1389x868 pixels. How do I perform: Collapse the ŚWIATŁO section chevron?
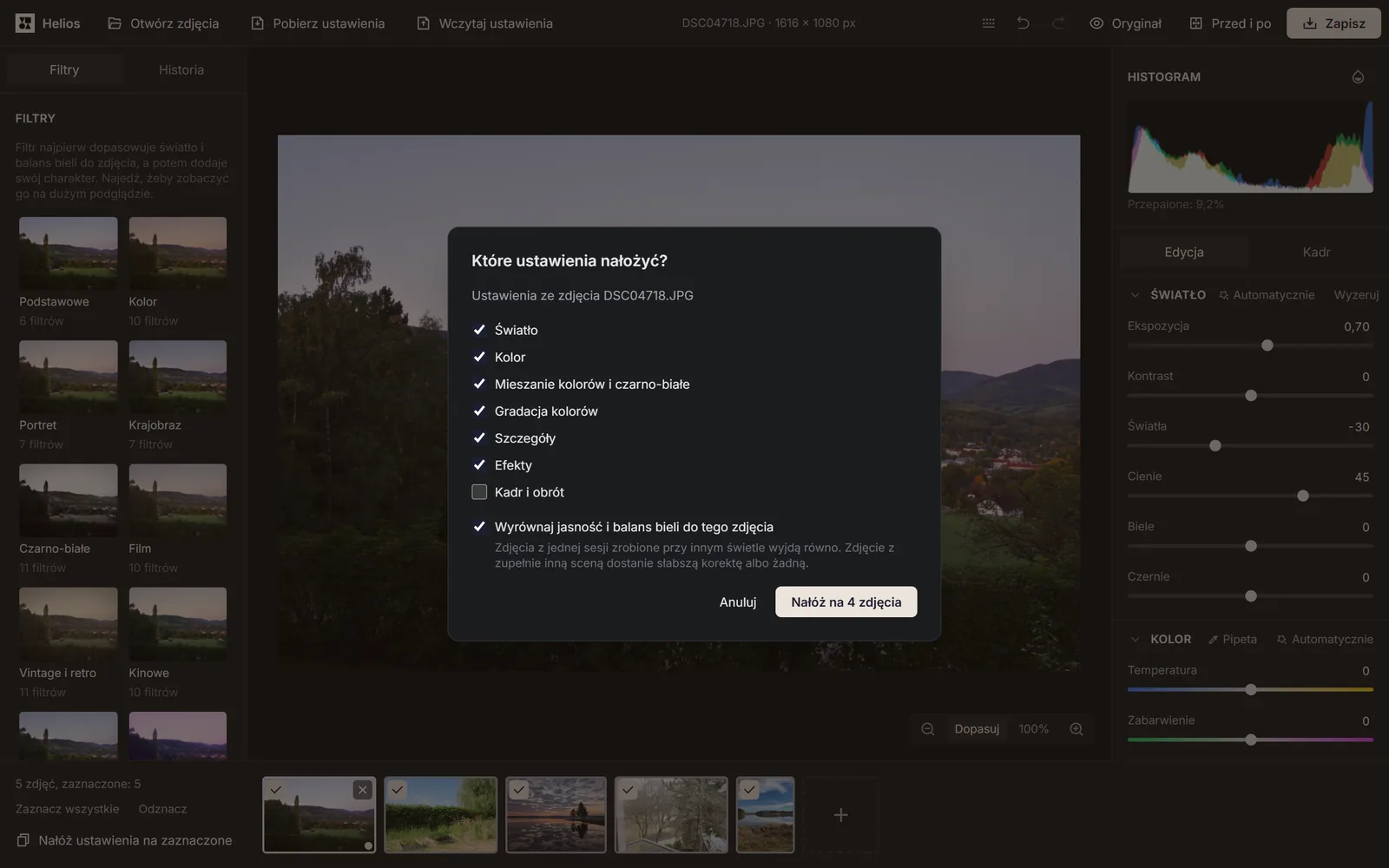point(1135,295)
